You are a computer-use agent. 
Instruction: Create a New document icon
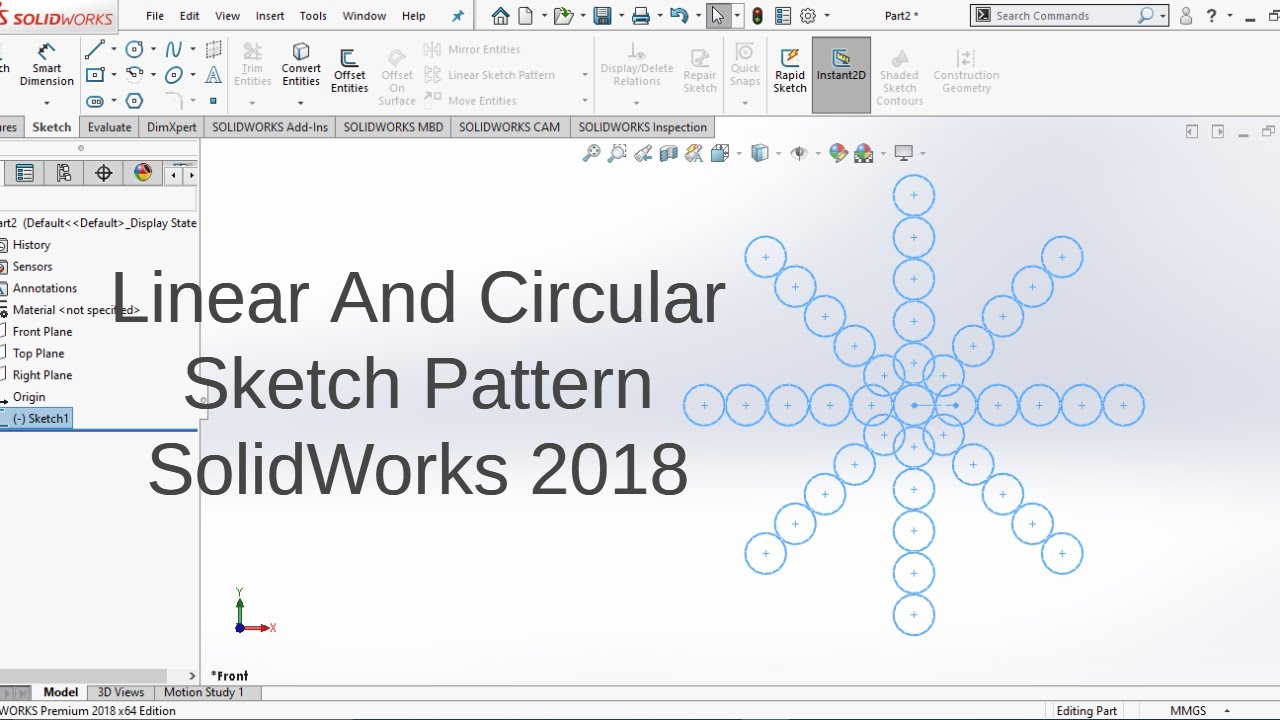(x=526, y=16)
